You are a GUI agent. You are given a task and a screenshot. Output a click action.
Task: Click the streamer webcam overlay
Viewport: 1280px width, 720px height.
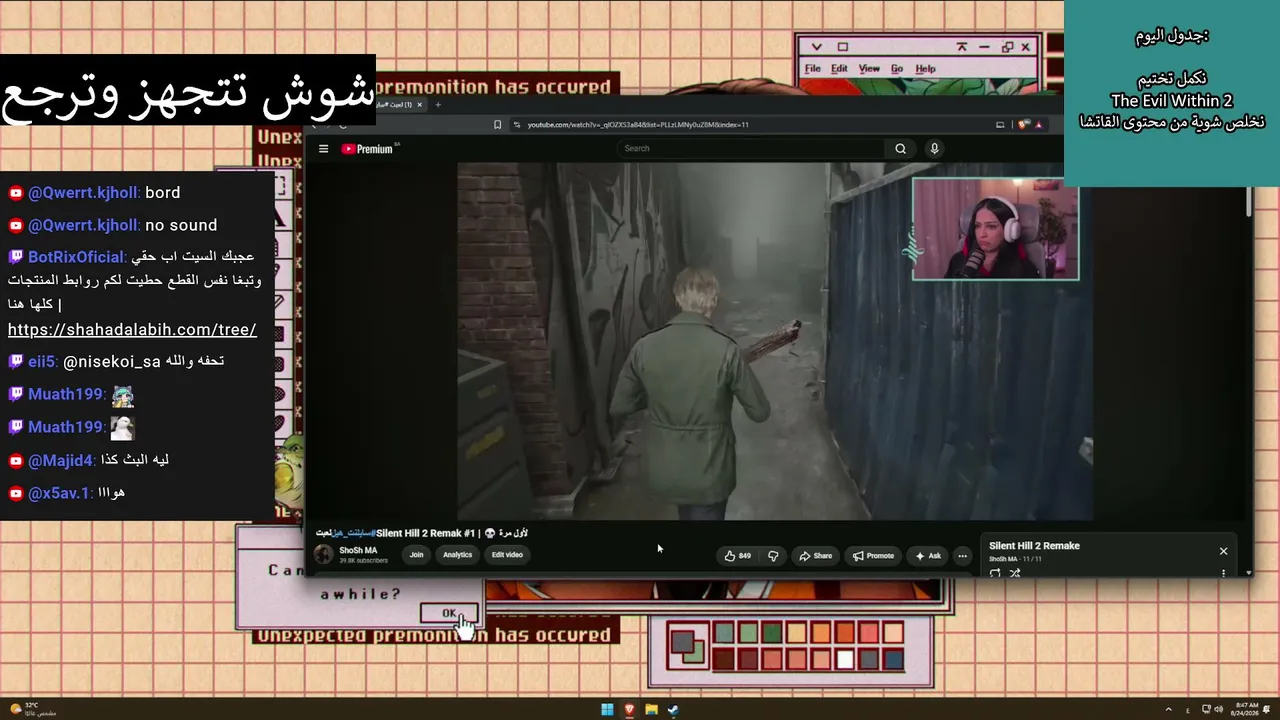(996, 229)
